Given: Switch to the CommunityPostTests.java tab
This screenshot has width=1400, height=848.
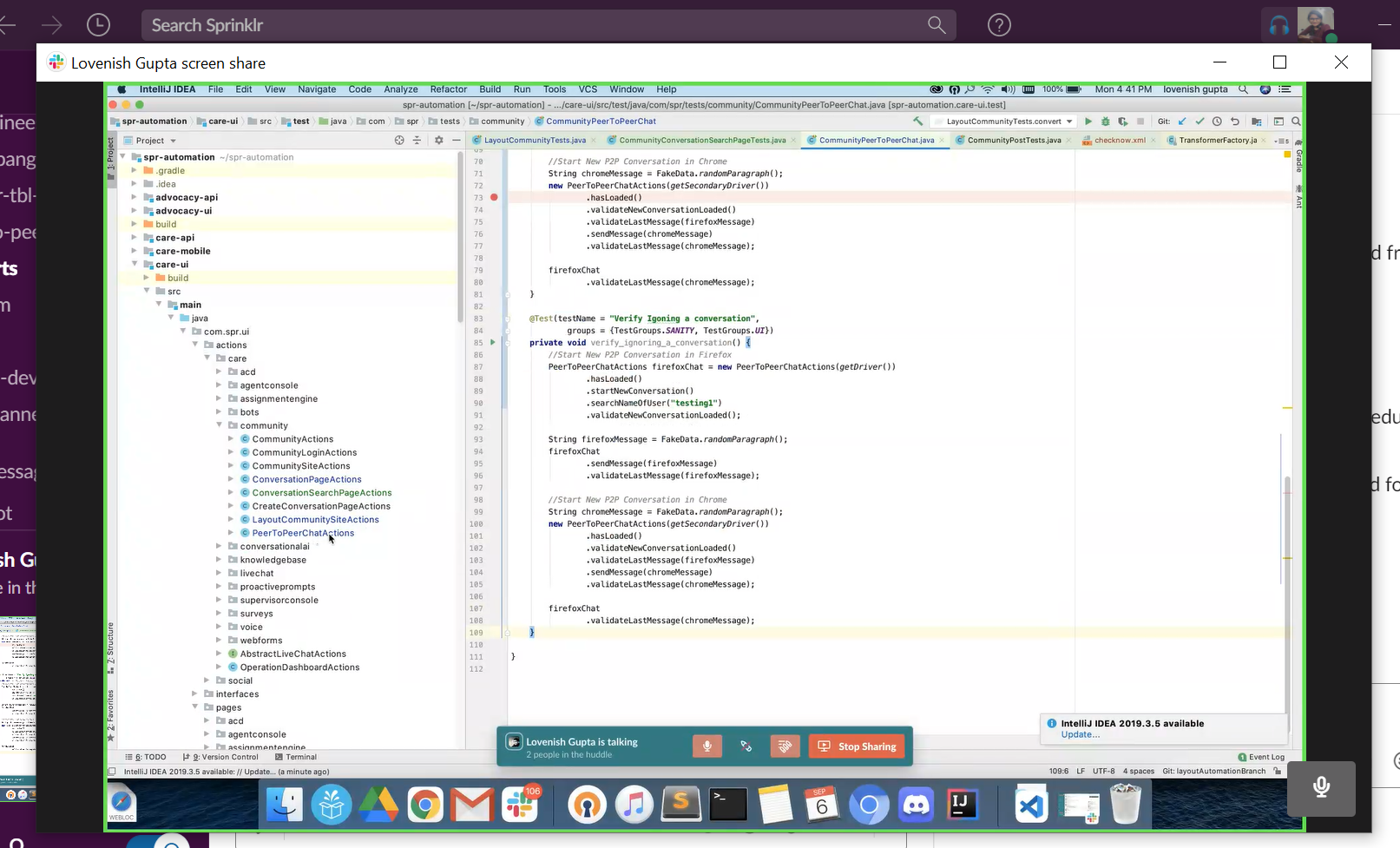Looking at the screenshot, I should click(x=1014, y=141).
